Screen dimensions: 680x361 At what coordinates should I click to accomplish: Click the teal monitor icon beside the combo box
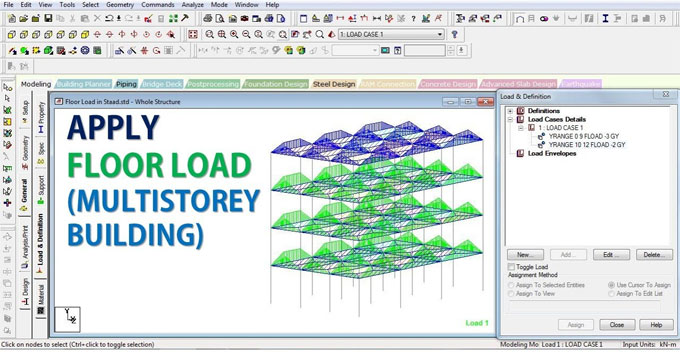[x=385, y=51]
